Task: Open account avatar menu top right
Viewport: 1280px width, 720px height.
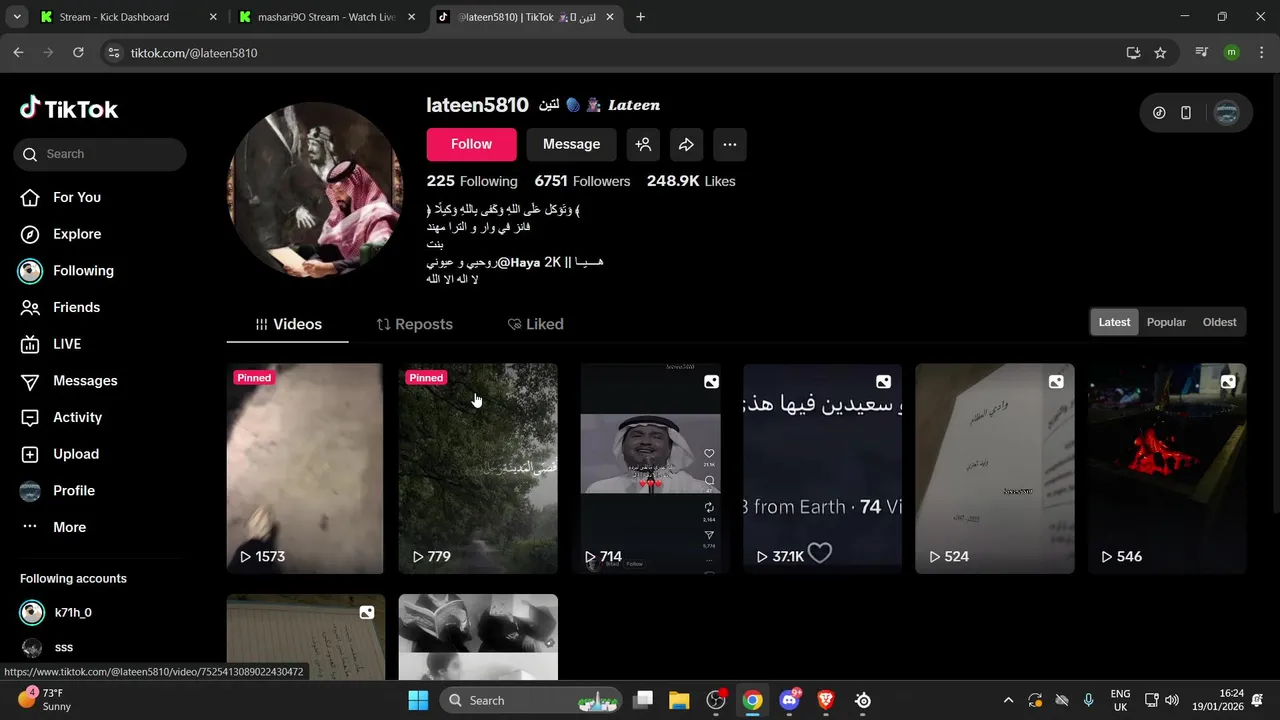Action: [x=1226, y=113]
